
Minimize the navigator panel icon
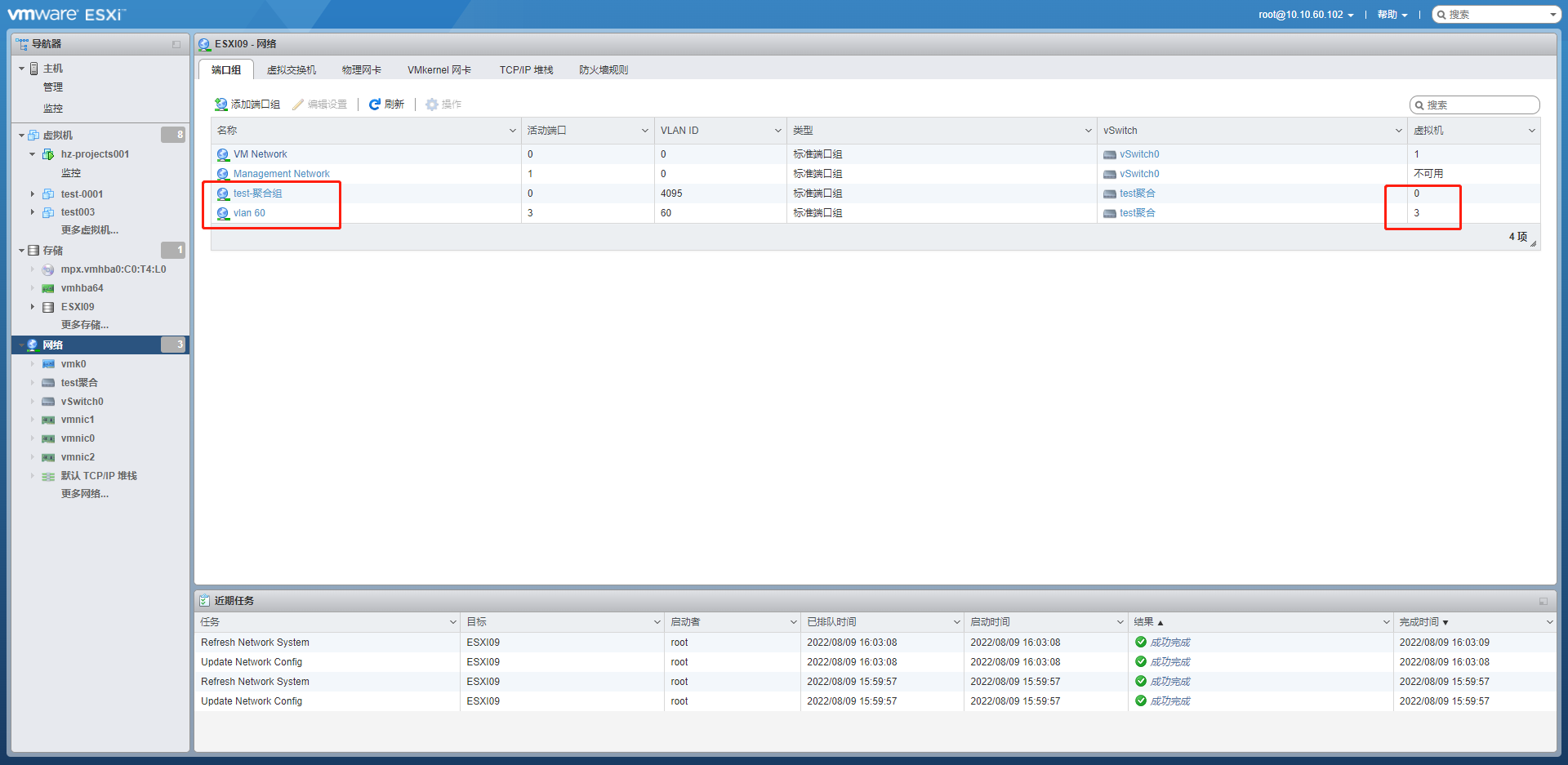(x=176, y=44)
